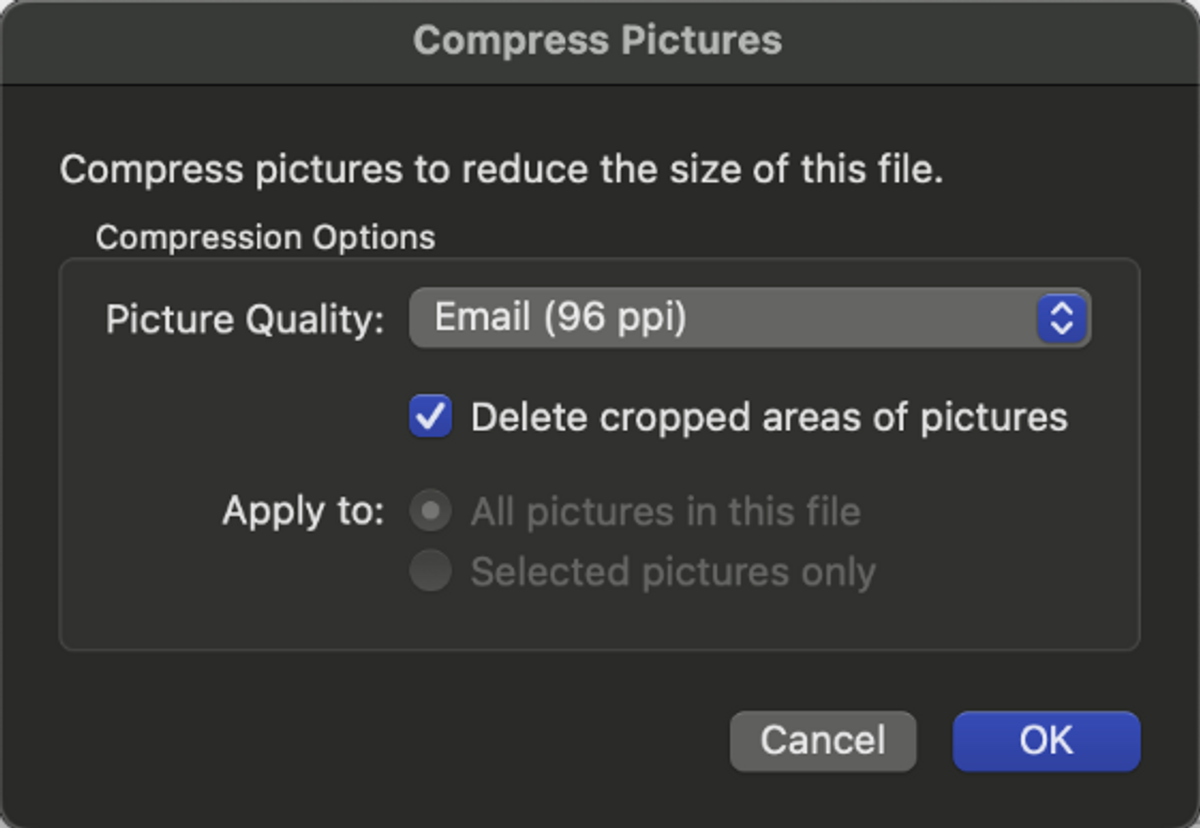Screen dimensions: 1200x828
Task: Click the Selected pictures only label text
Action: 673,572
